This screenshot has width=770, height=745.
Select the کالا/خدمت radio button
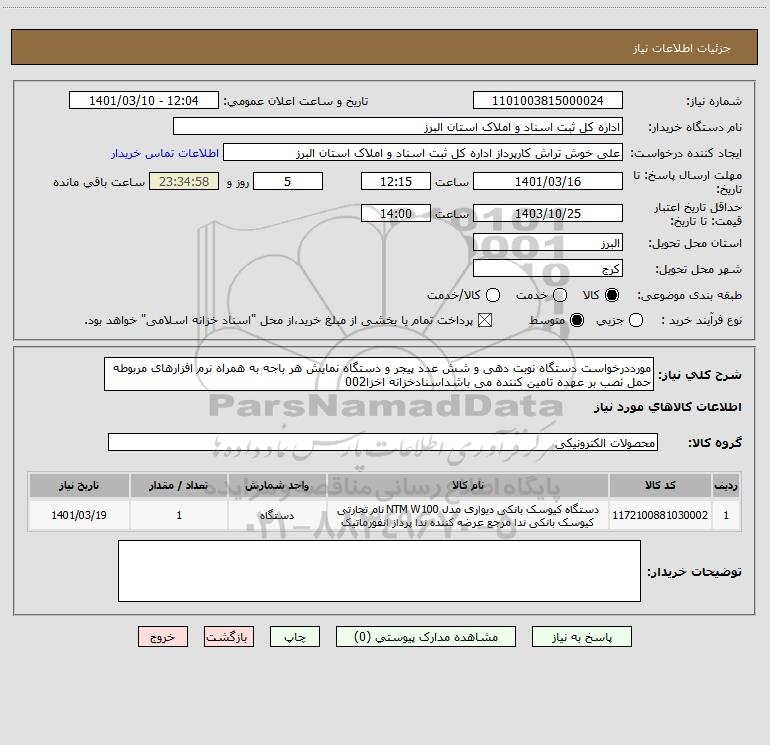(493, 295)
